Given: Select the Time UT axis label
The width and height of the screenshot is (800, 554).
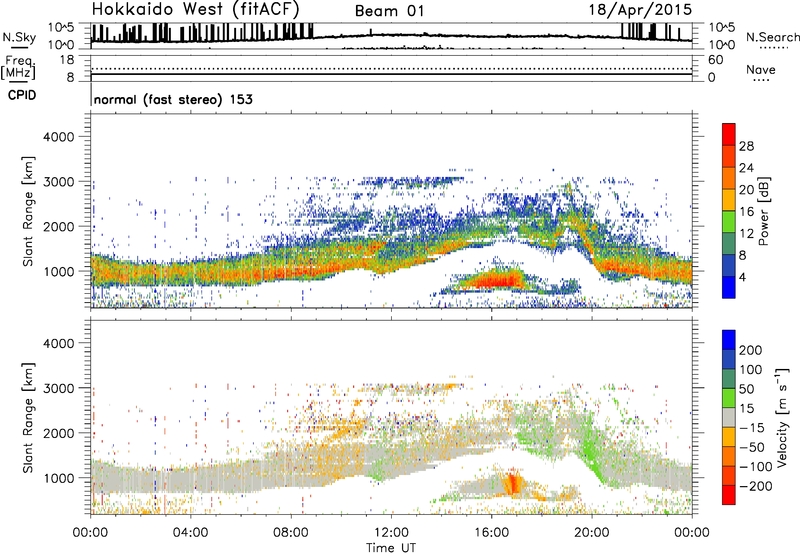Looking at the screenshot, I should pyautogui.click(x=391, y=548).
